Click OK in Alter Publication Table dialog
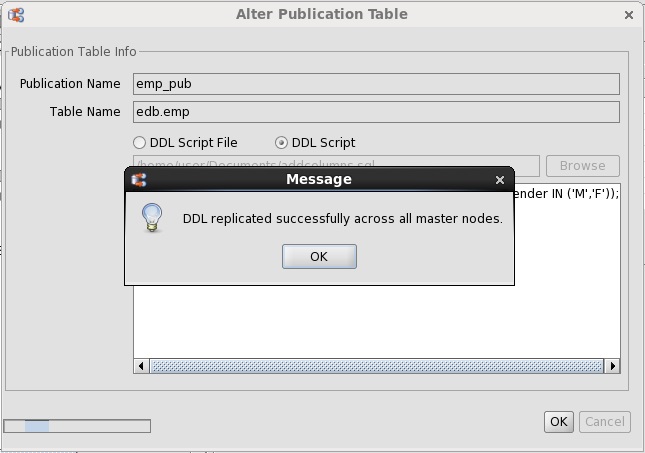The height and width of the screenshot is (453, 645). (x=559, y=422)
